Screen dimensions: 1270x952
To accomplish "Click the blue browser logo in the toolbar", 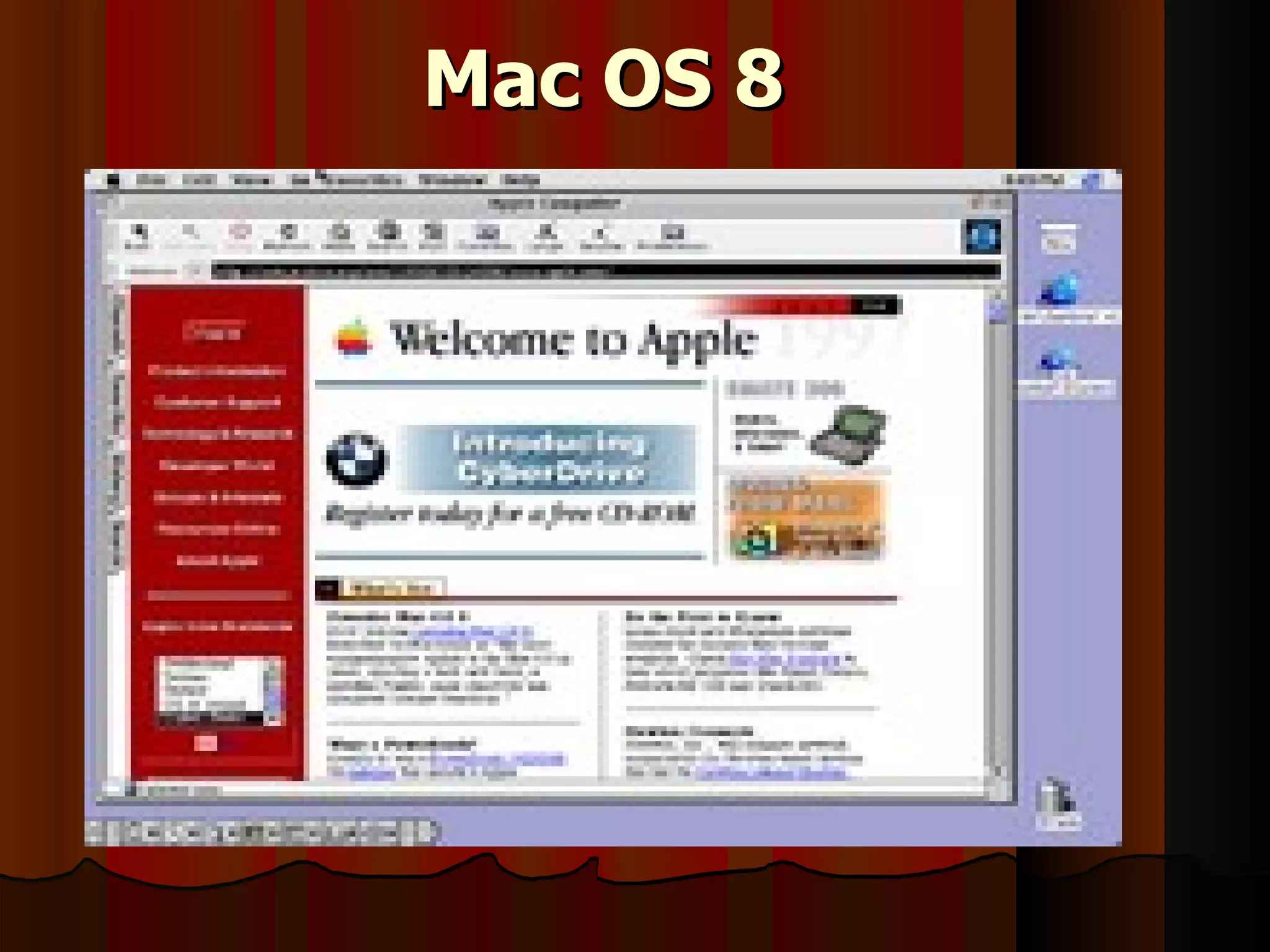I will coord(983,237).
